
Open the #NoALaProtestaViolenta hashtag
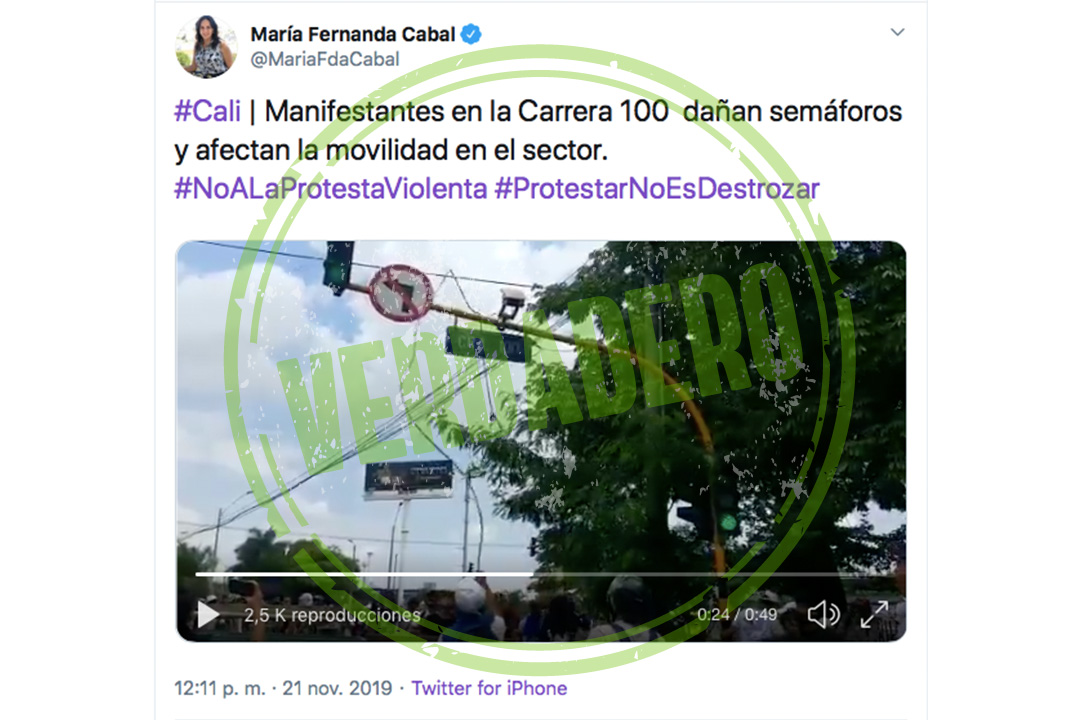tap(331, 189)
